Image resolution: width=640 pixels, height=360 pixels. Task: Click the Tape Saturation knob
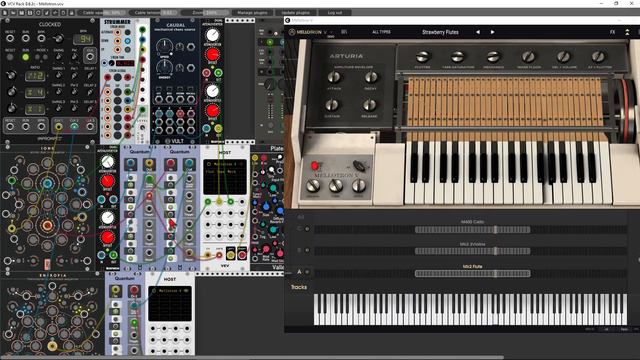tap(458, 56)
